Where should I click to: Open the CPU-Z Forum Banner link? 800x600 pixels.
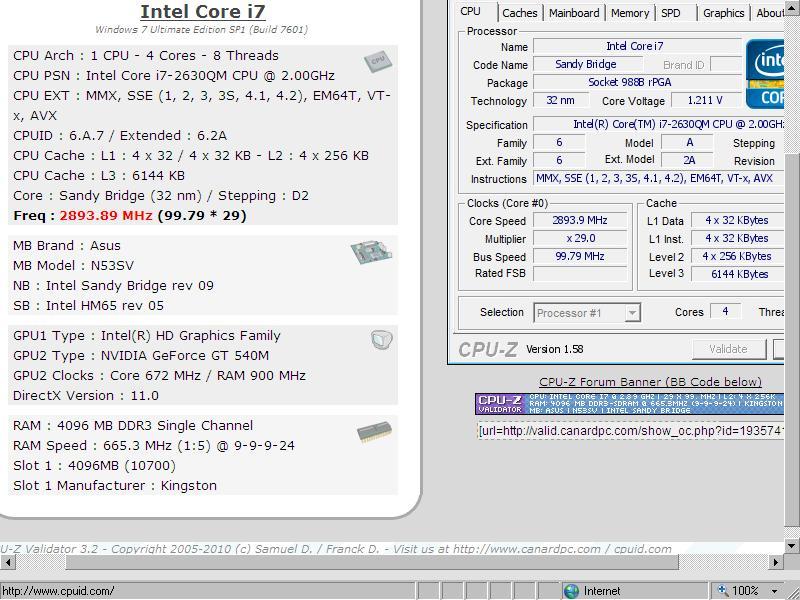[651, 382]
